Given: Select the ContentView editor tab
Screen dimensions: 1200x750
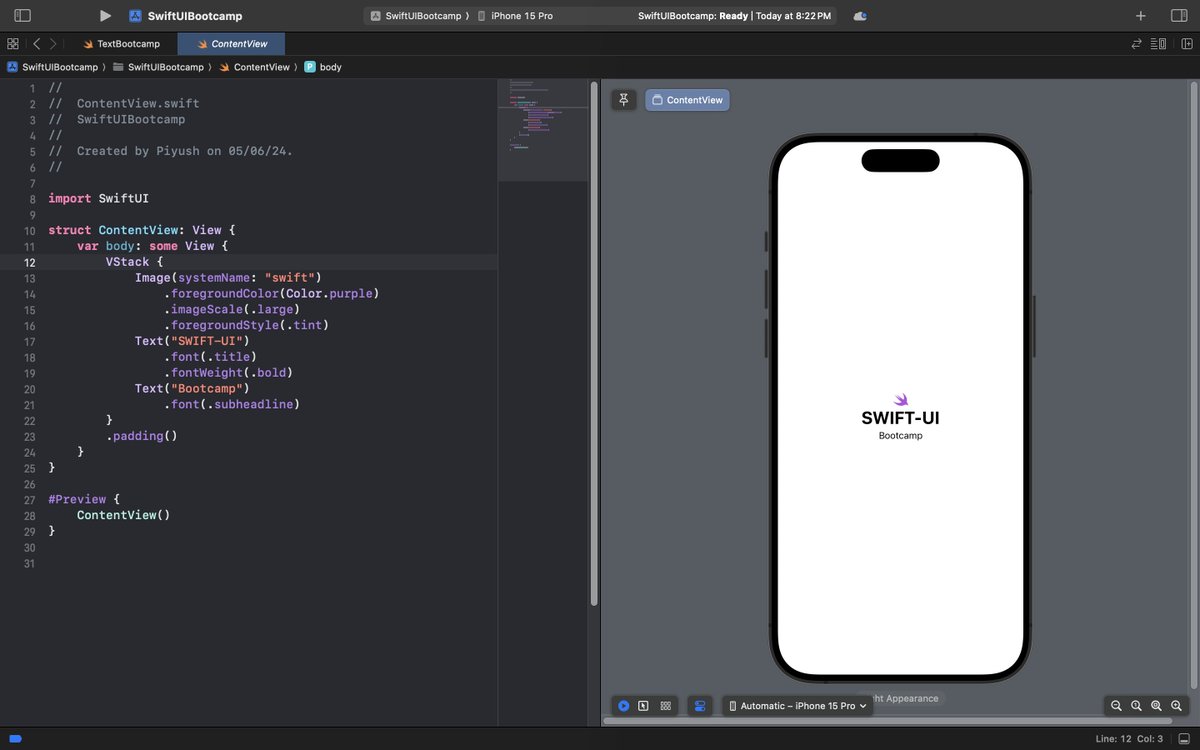Looking at the screenshot, I should pyautogui.click(x=231, y=44).
